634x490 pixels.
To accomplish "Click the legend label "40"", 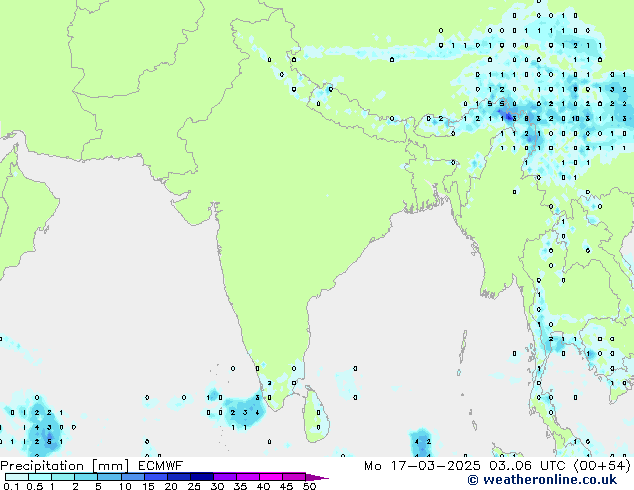I will point(263,486).
